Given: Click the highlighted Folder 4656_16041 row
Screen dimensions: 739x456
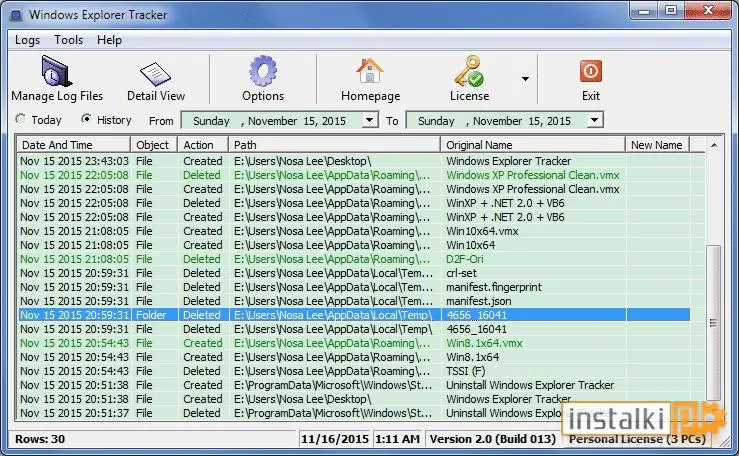Looking at the screenshot, I should point(353,315).
